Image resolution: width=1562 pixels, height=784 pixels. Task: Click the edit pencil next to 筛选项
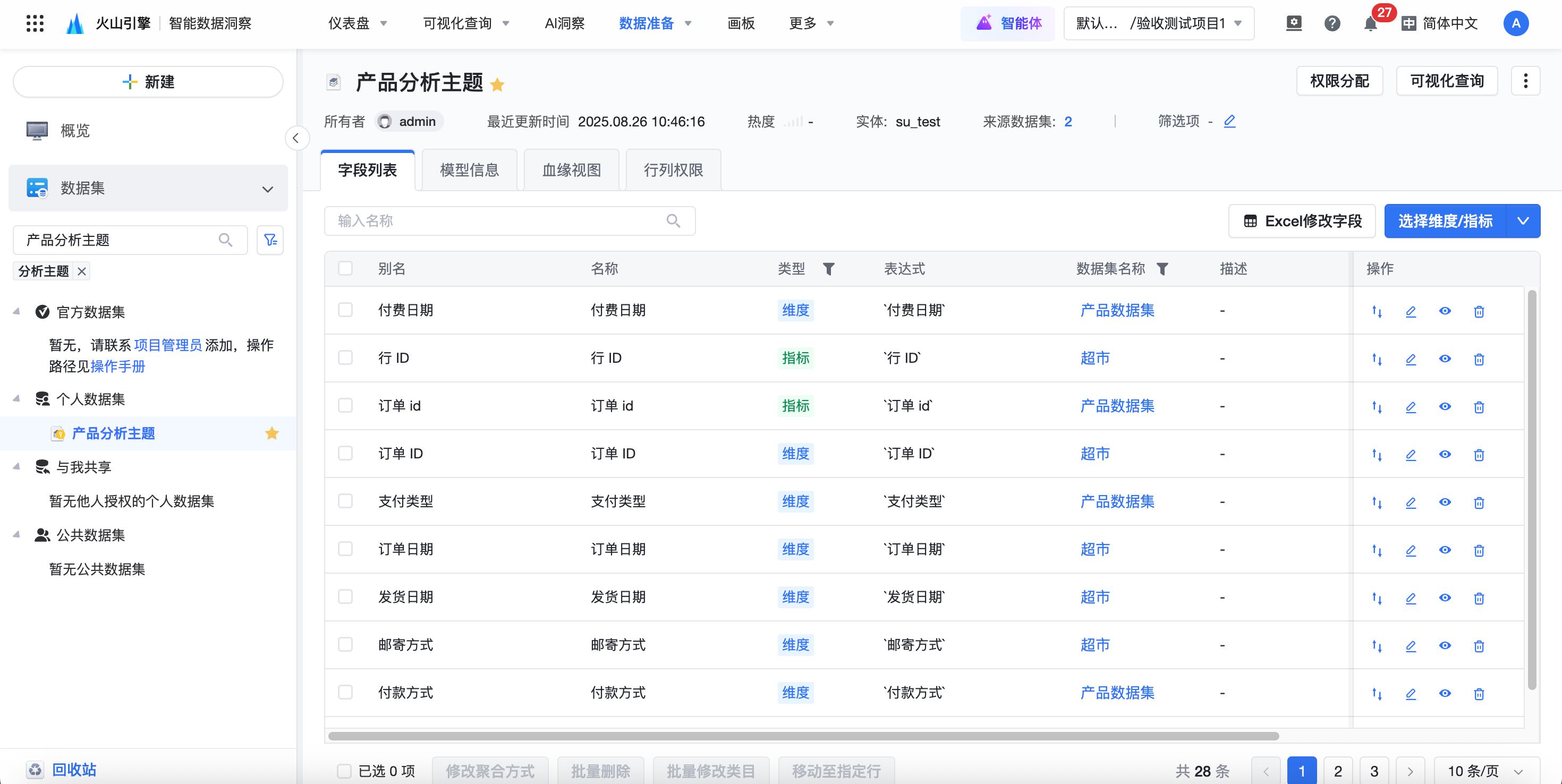tap(1229, 121)
